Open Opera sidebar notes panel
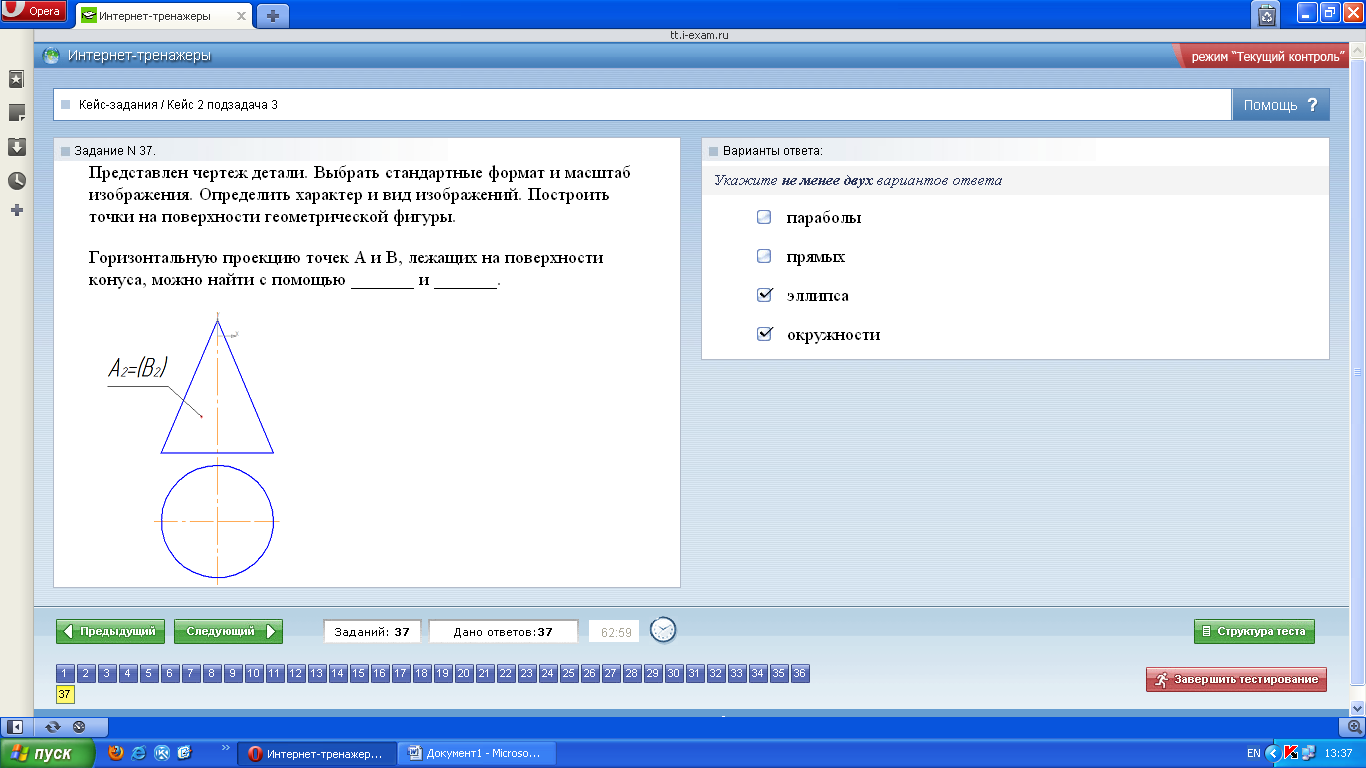 [x=16, y=113]
